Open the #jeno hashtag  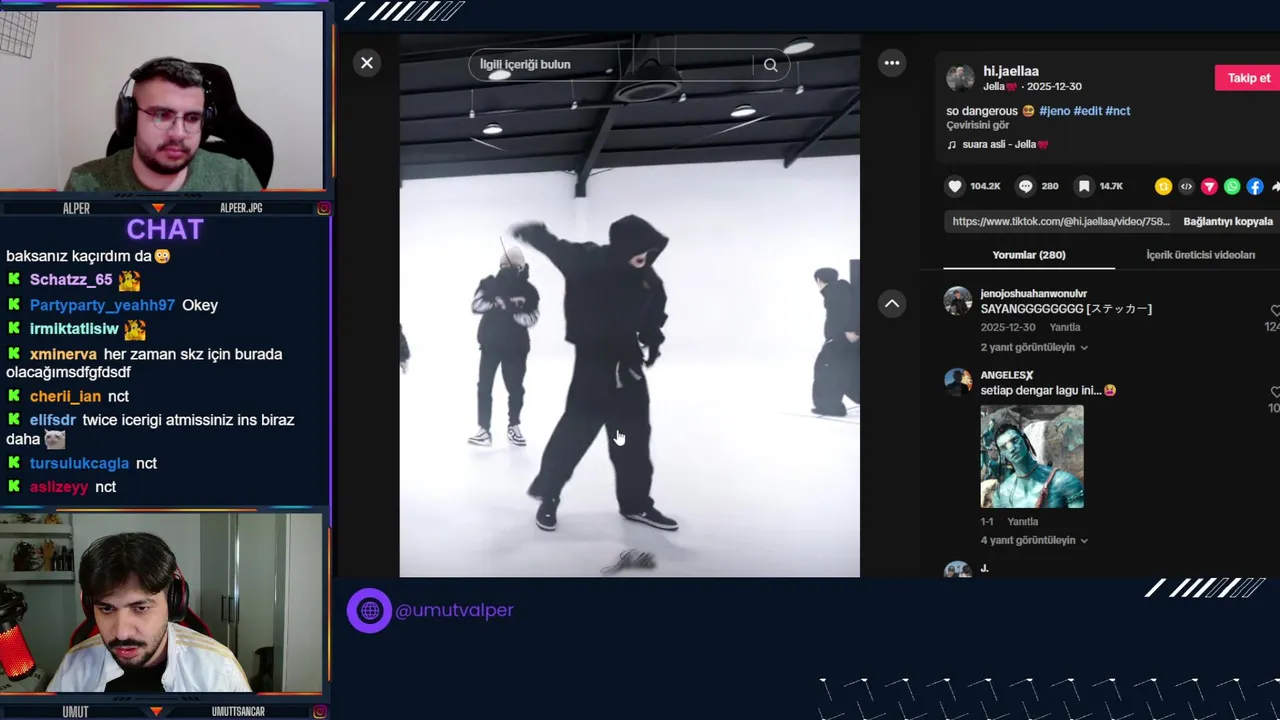coord(1054,111)
